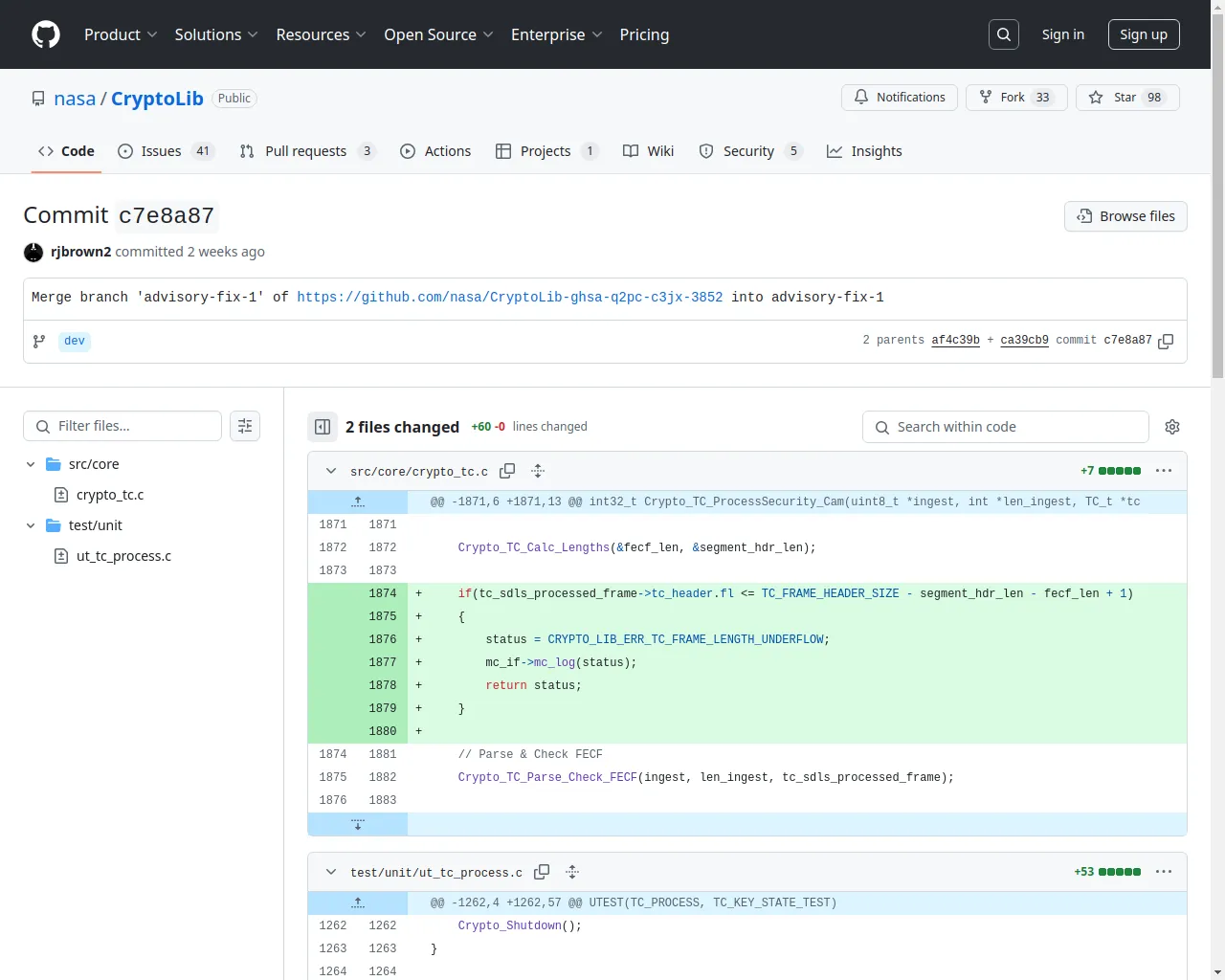Select crypto_tc.c in file tree

(x=110, y=495)
